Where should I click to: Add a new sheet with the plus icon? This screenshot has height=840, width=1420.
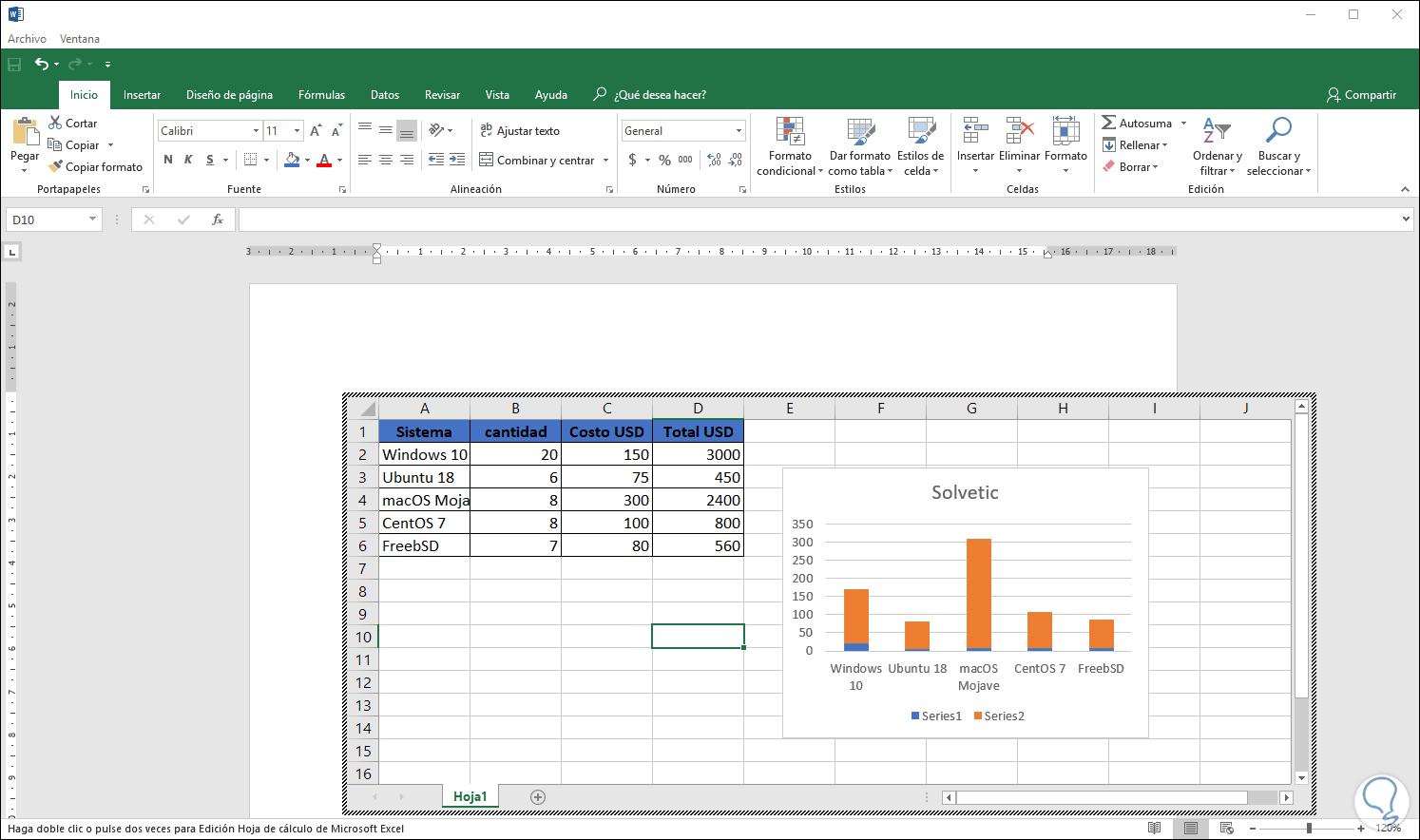click(x=538, y=797)
